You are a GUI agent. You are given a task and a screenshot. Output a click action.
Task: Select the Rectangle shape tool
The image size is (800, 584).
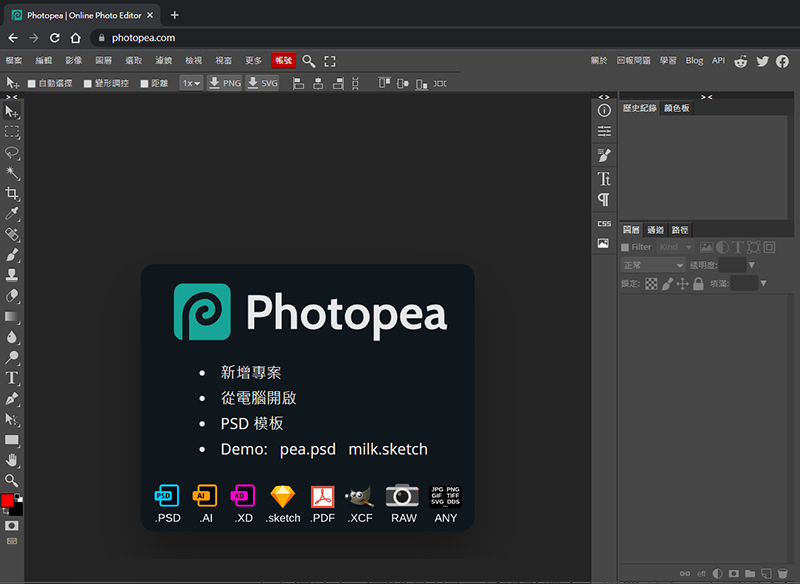pos(12,440)
